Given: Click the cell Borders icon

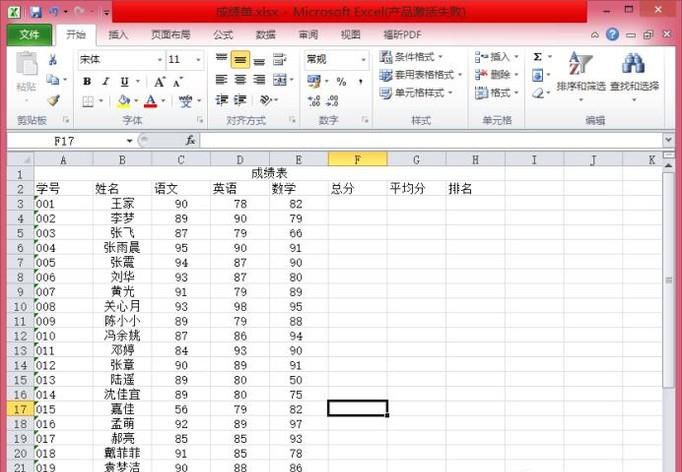Looking at the screenshot, I should point(88,101).
